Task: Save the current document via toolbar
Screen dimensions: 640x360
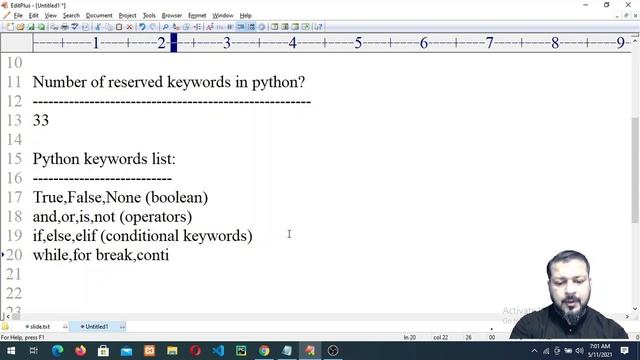Action: (31, 27)
